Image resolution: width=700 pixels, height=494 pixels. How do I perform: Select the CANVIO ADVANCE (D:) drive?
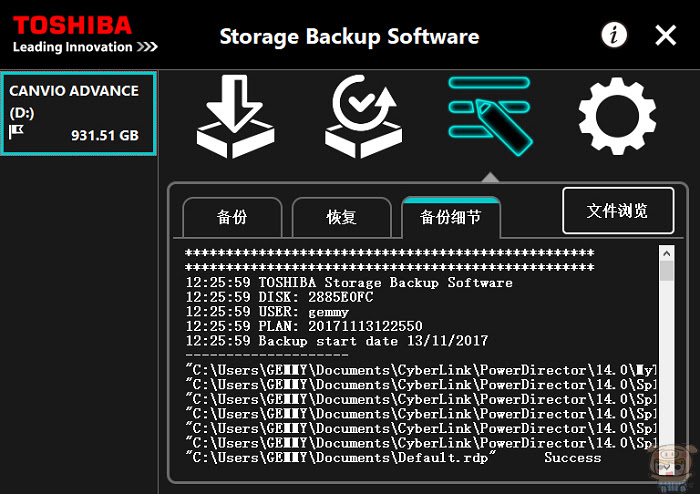pyautogui.click(x=79, y=113)
